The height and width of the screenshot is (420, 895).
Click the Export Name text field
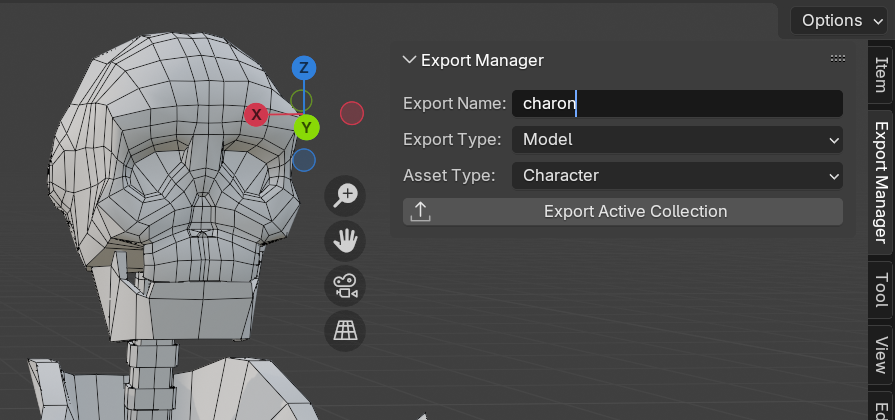677,104
